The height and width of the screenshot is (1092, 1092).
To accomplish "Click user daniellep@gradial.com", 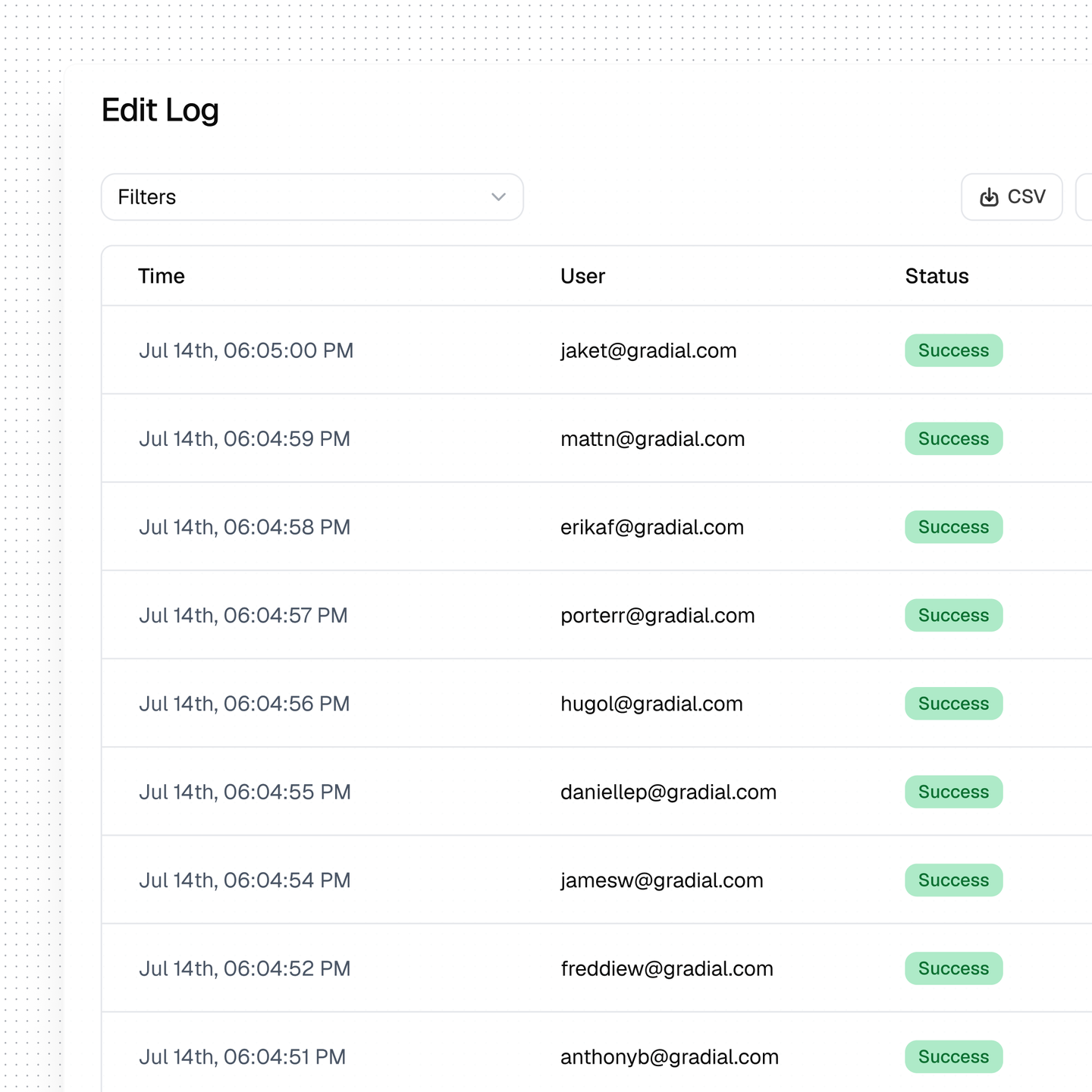I will (x=668, y=792).
